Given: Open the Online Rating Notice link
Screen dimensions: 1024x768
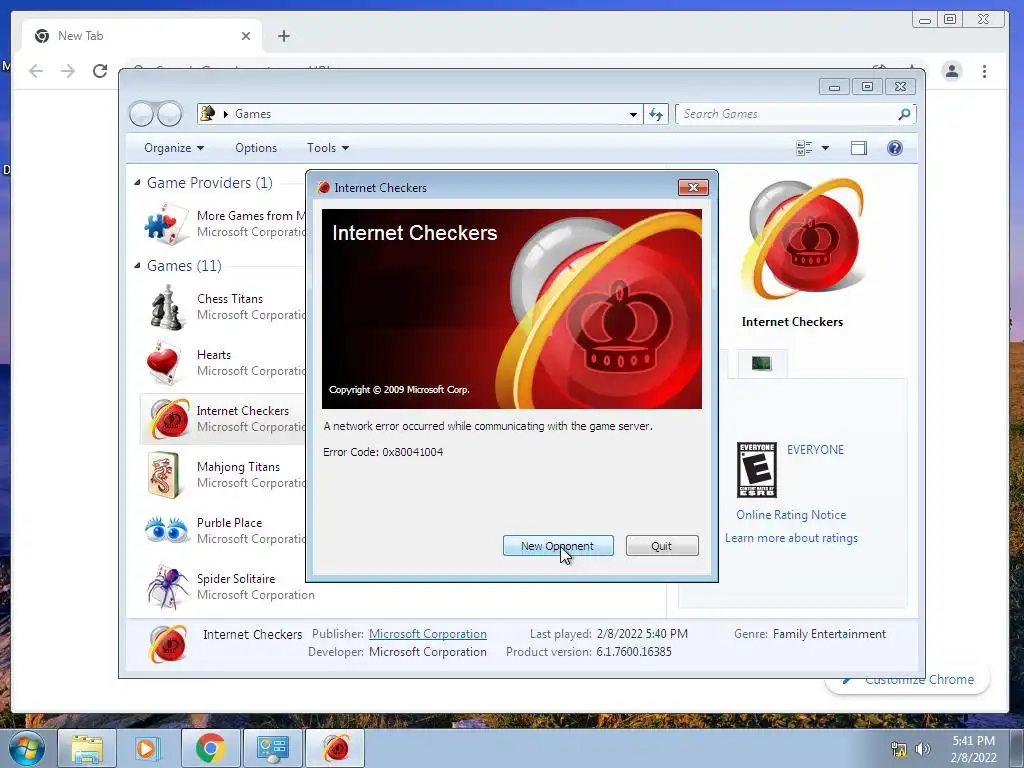Looking at the screenshot, I should click(791, 515).
